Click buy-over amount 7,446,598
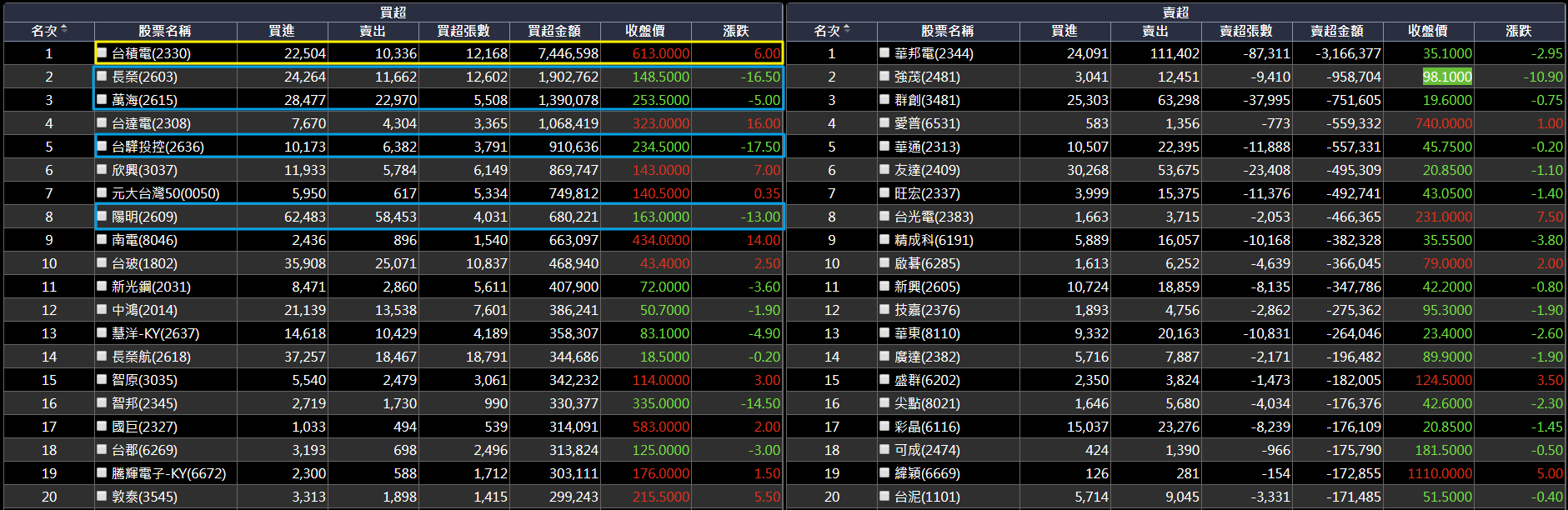This screenshot has height=510, width=1568. point(569,53)
